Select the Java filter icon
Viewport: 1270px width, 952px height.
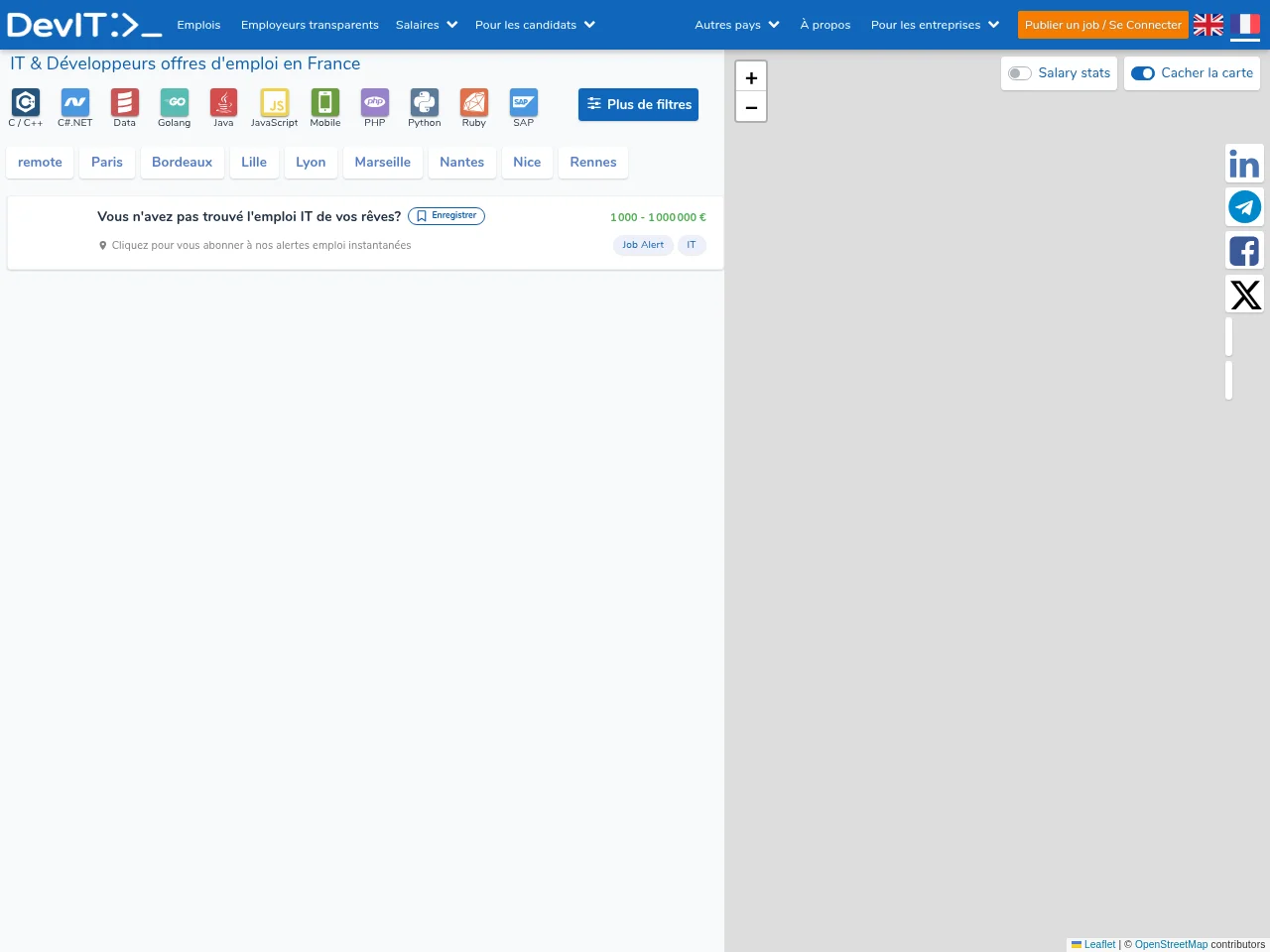click(x=224, y=102)
